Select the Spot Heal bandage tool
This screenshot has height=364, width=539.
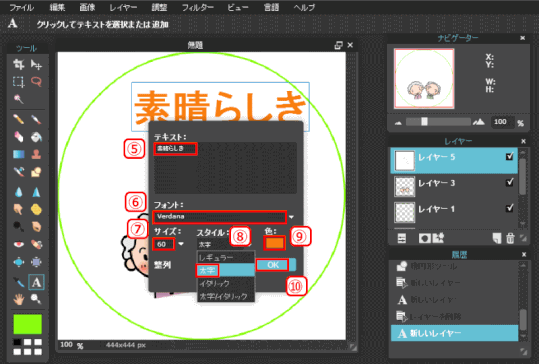tap(36, 244)
